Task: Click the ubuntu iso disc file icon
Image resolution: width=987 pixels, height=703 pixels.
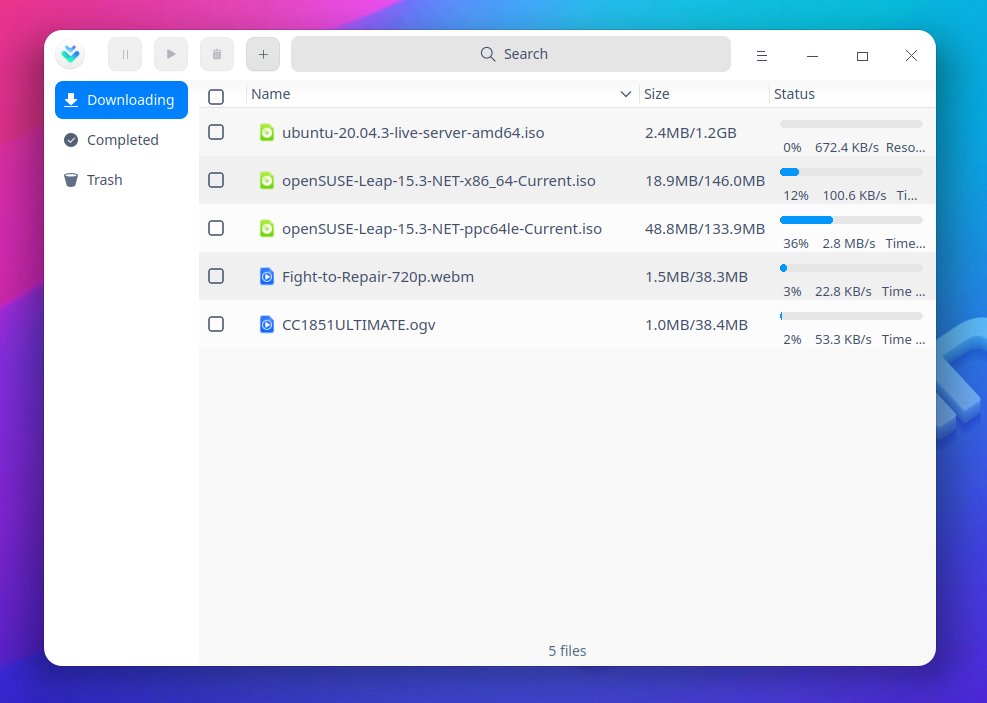Action: point(267,133)
